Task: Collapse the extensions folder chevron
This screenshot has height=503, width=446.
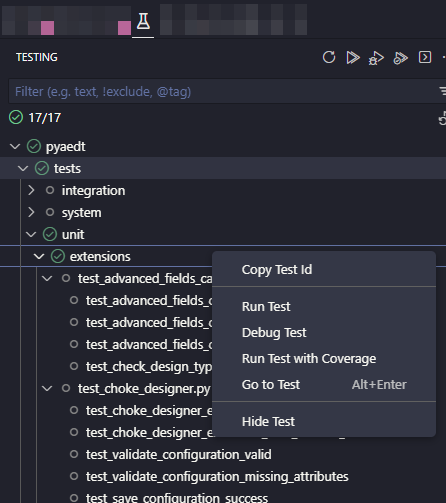Action: 39,256
